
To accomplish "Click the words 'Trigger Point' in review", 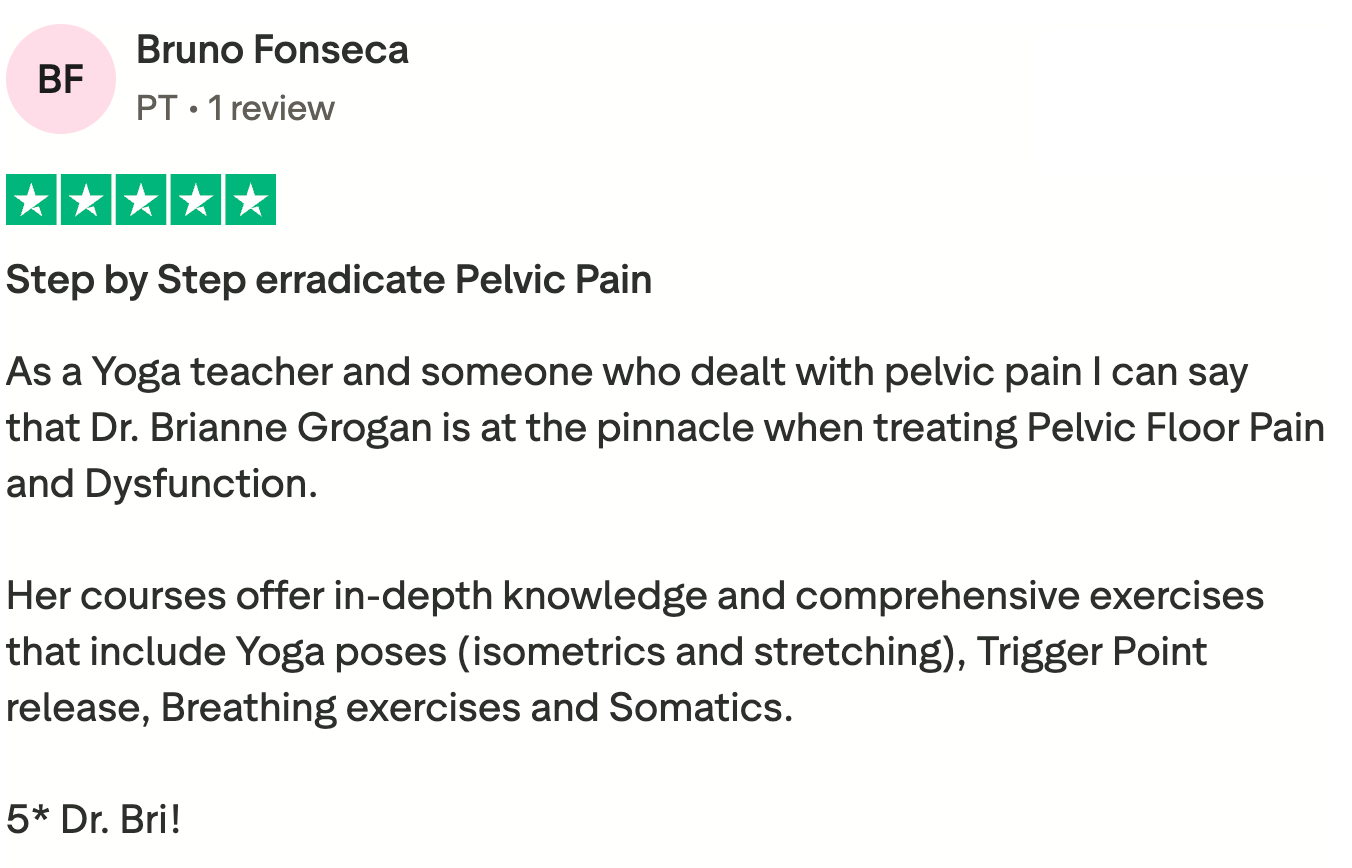I will point(1092,652).
